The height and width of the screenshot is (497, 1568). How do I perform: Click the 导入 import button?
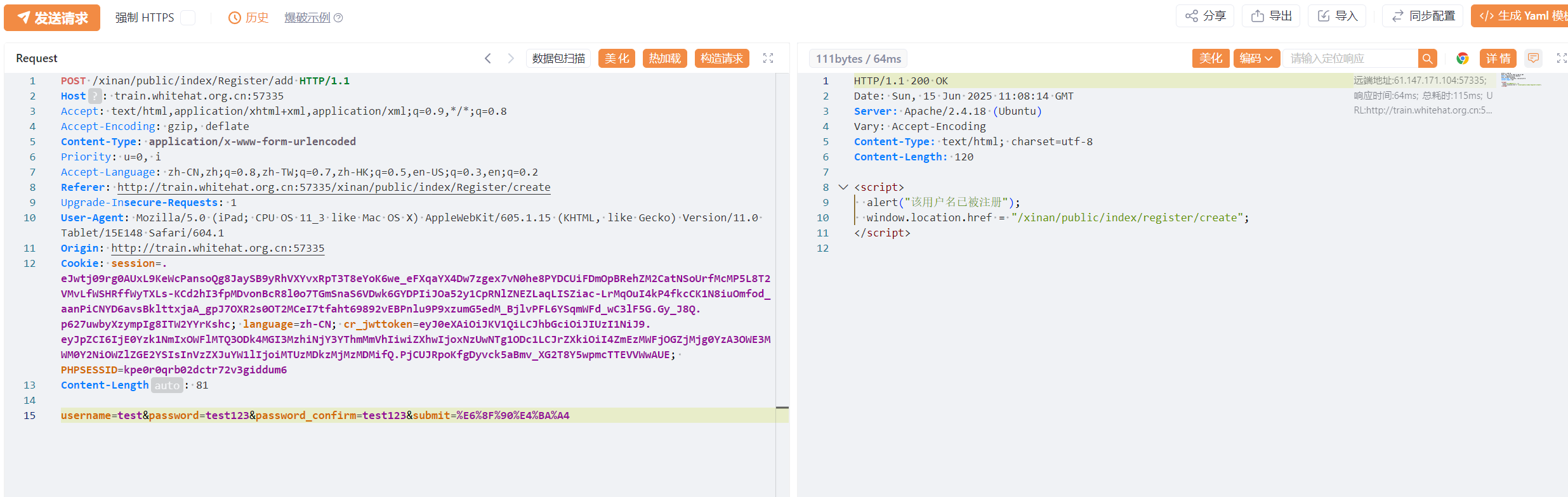click(x=1337, y=16)
